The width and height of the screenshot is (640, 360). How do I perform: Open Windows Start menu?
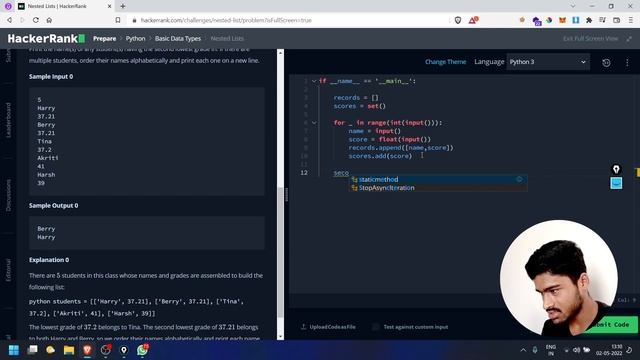(x=14, y=350)
